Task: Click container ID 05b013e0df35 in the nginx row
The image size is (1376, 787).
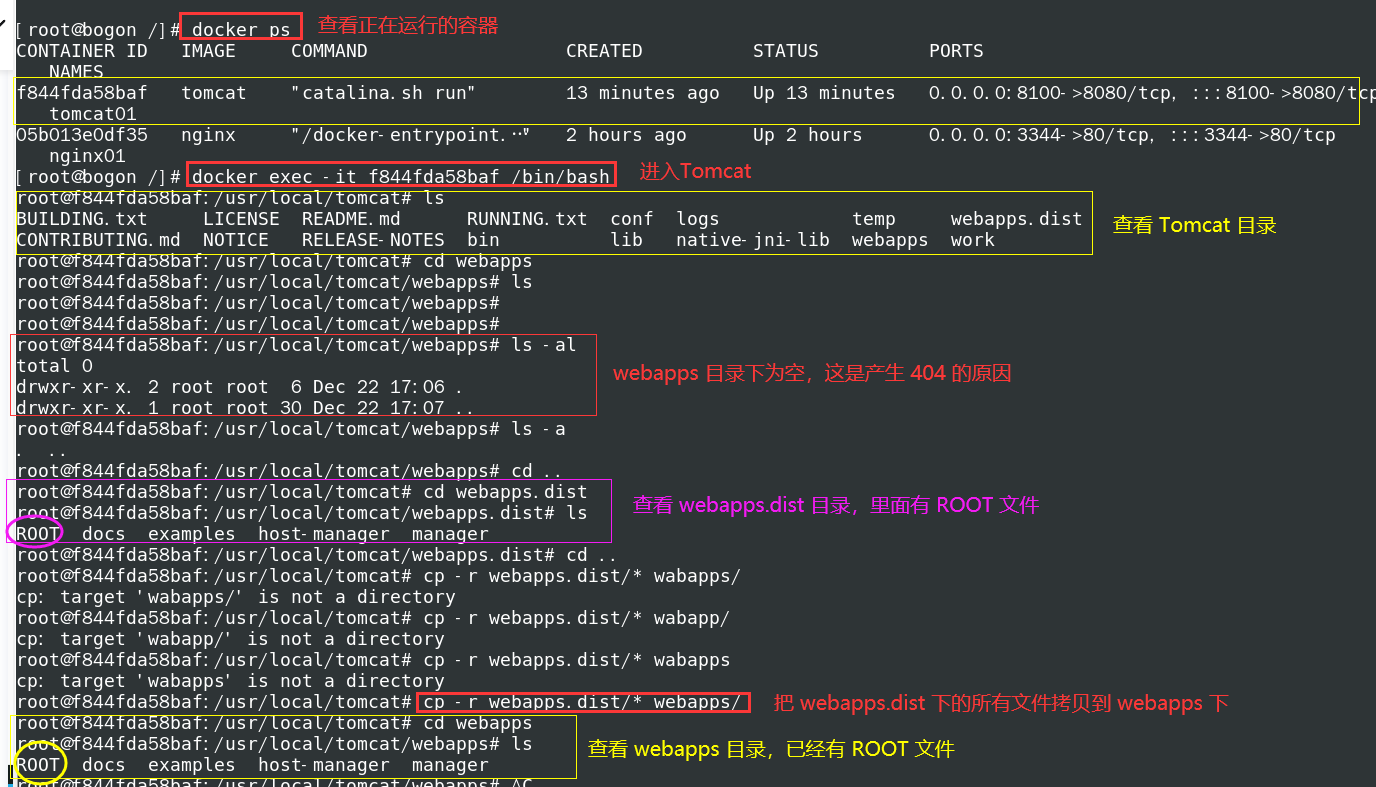Action: click(82, 135)
